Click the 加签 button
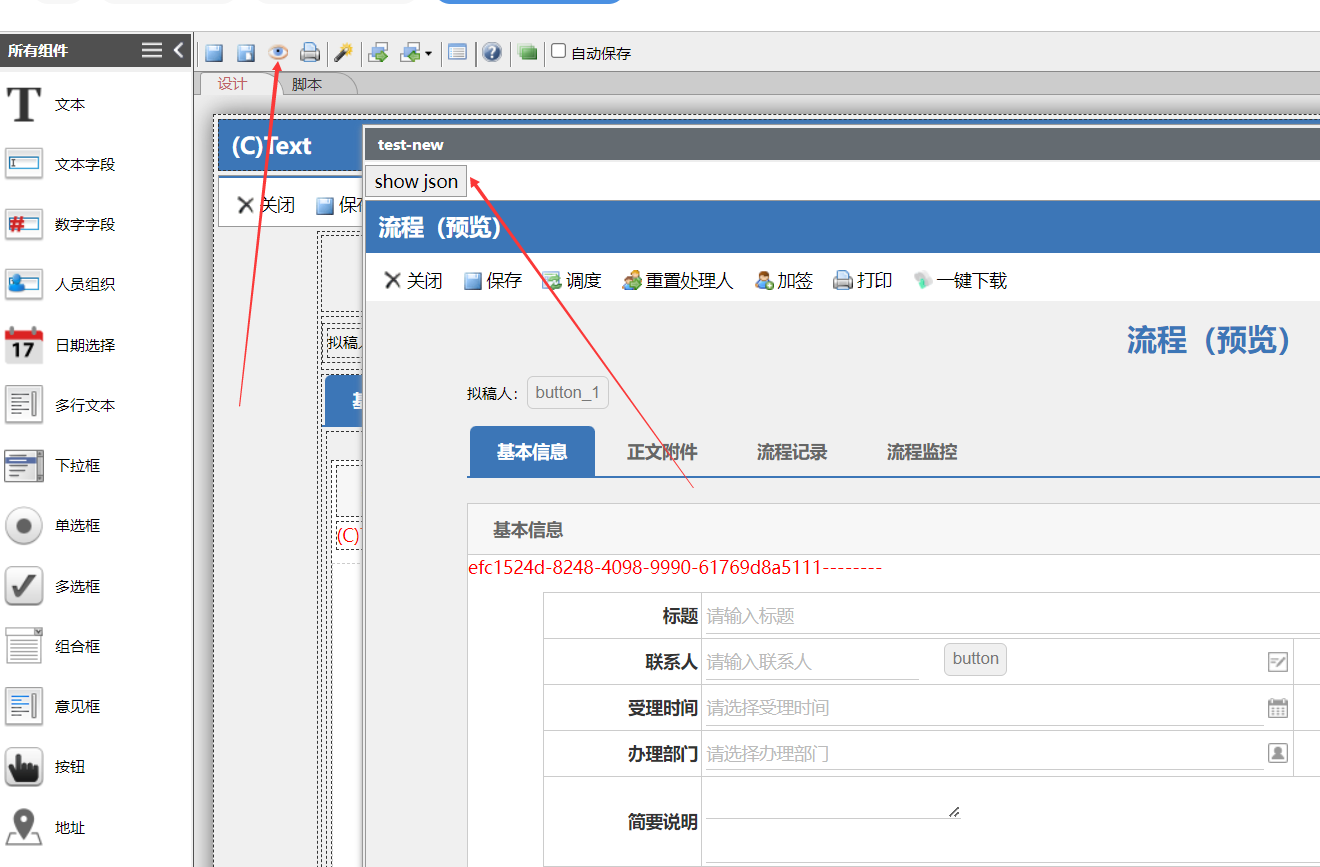Screen dimensions: 1320x867 [x=784, y=281]
